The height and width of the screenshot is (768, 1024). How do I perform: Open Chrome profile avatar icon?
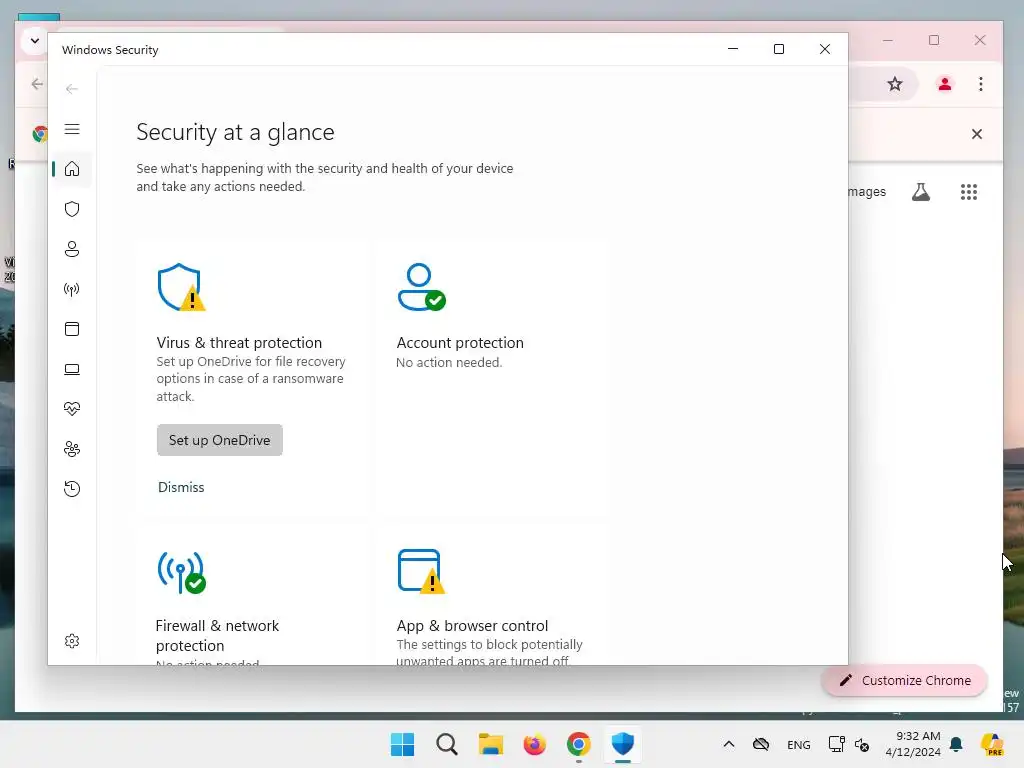click(944, 84)
